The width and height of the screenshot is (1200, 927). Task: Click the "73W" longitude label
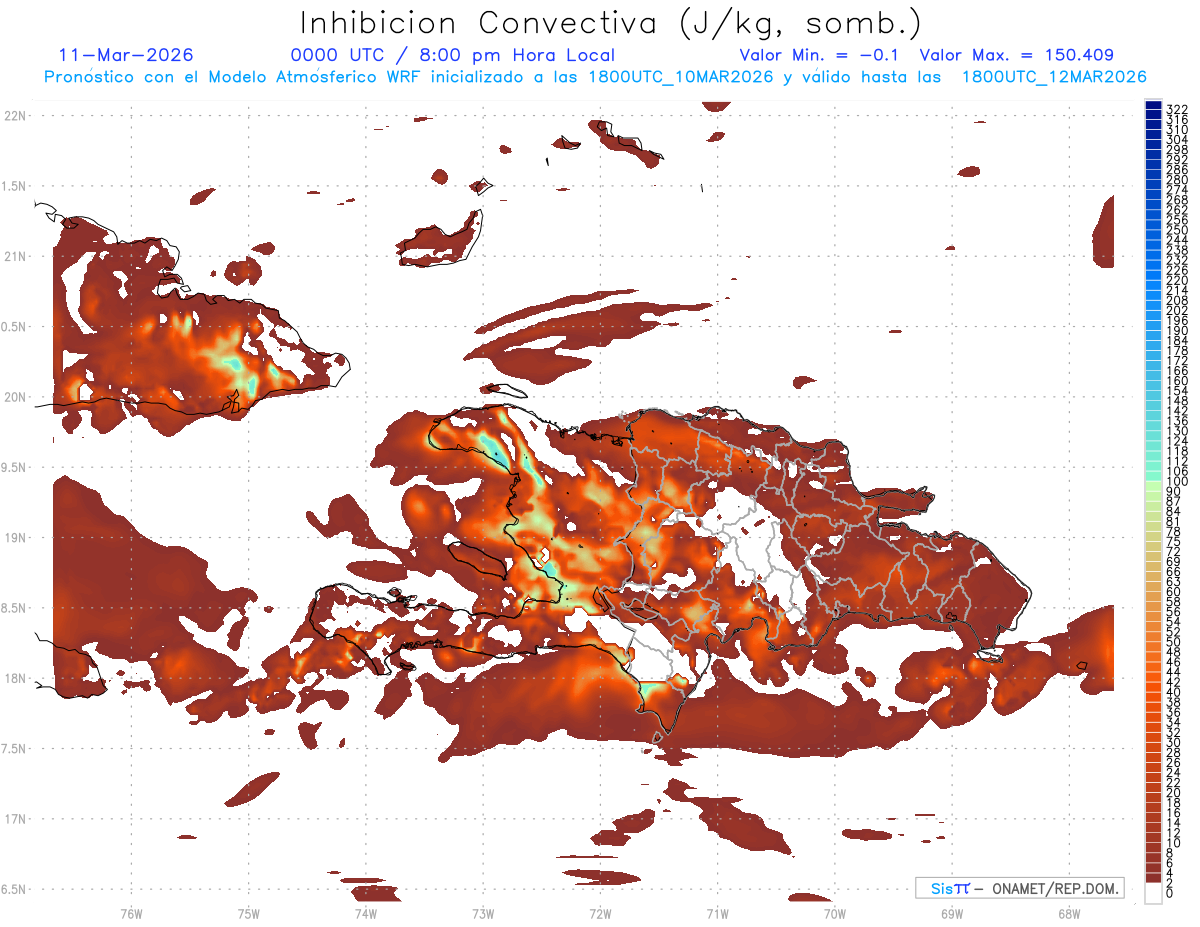coord(483,913)
